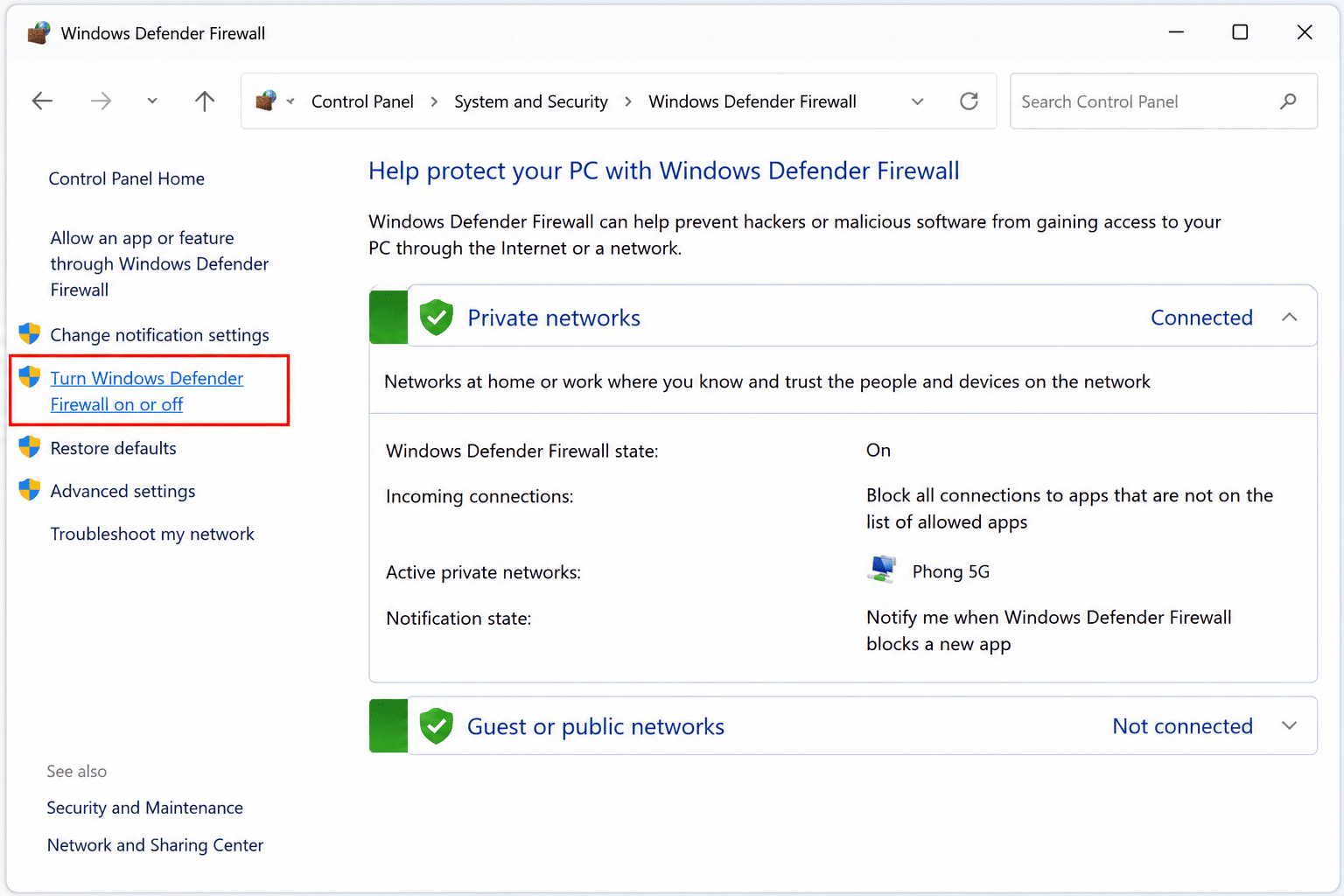
Task: Refresh the Control Panel page
Action: [969, 101]
